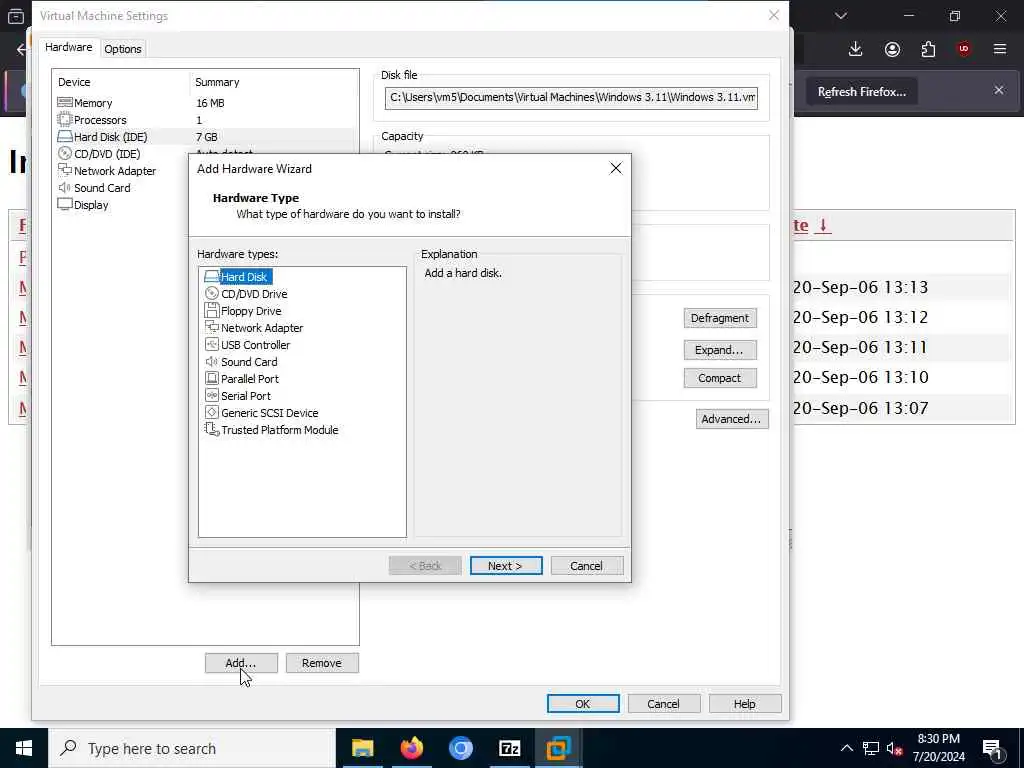Screen dimensions: 1024x768
Task: Click the Defragment button
Action: 720,318
